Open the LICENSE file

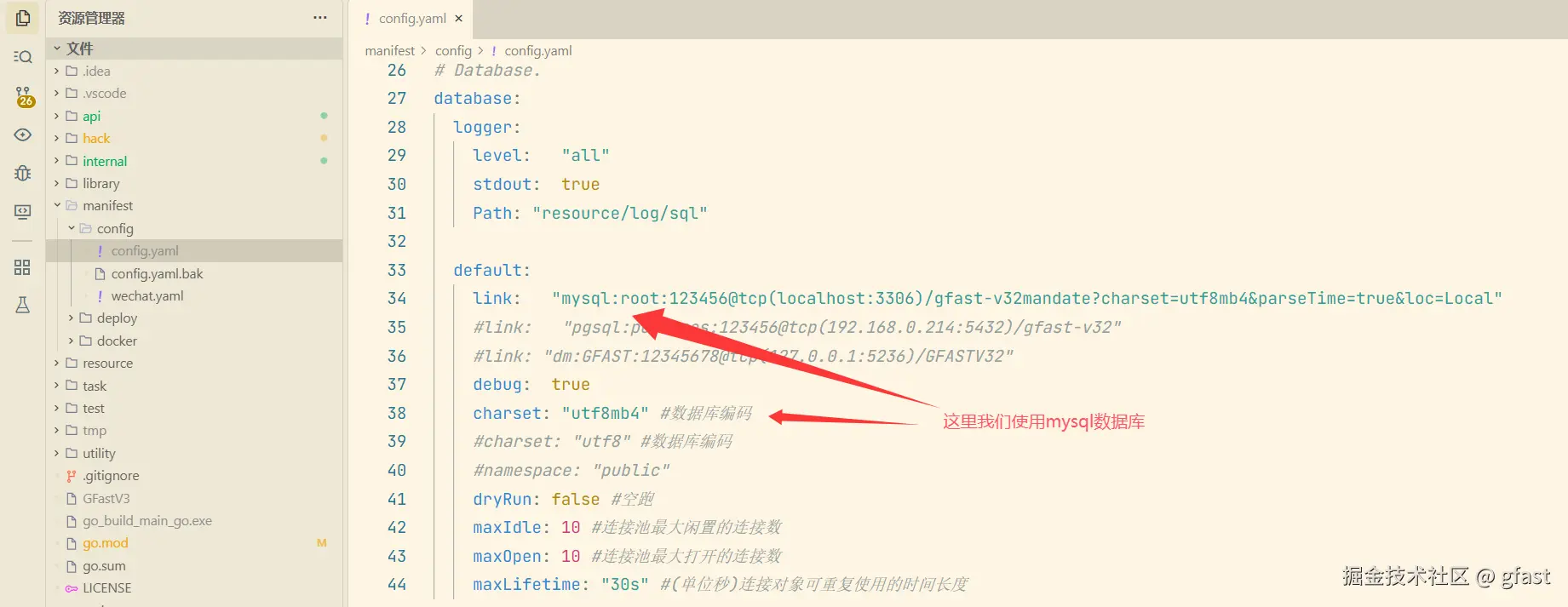[195, 587]
